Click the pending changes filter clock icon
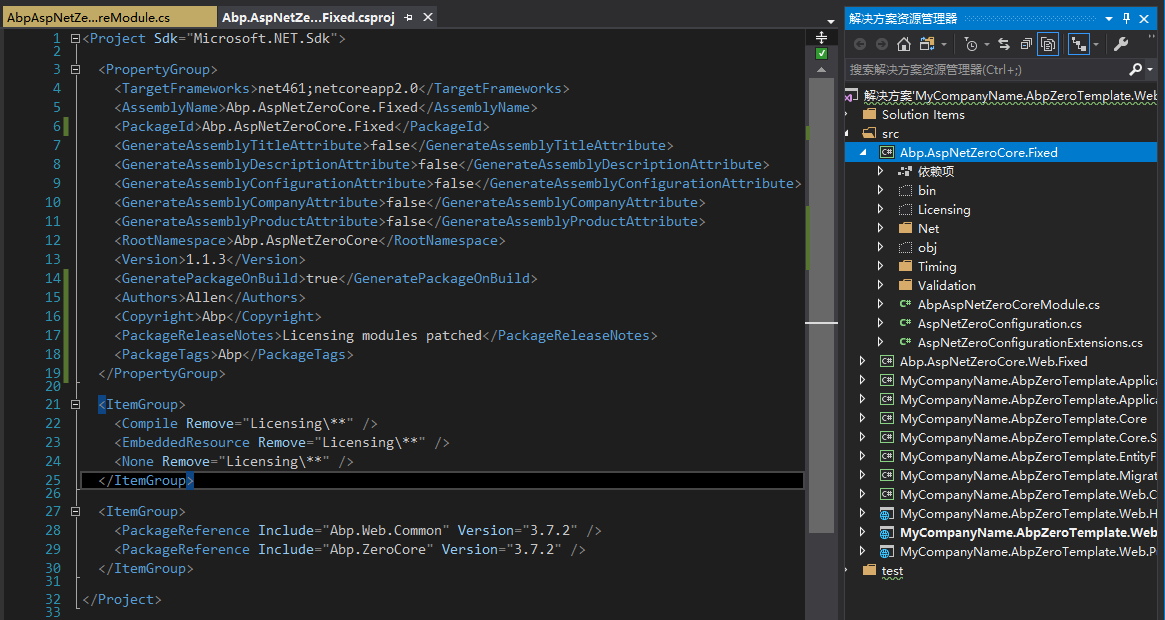The height and width of the screenshot is (620, 1165). click(970, 45)
